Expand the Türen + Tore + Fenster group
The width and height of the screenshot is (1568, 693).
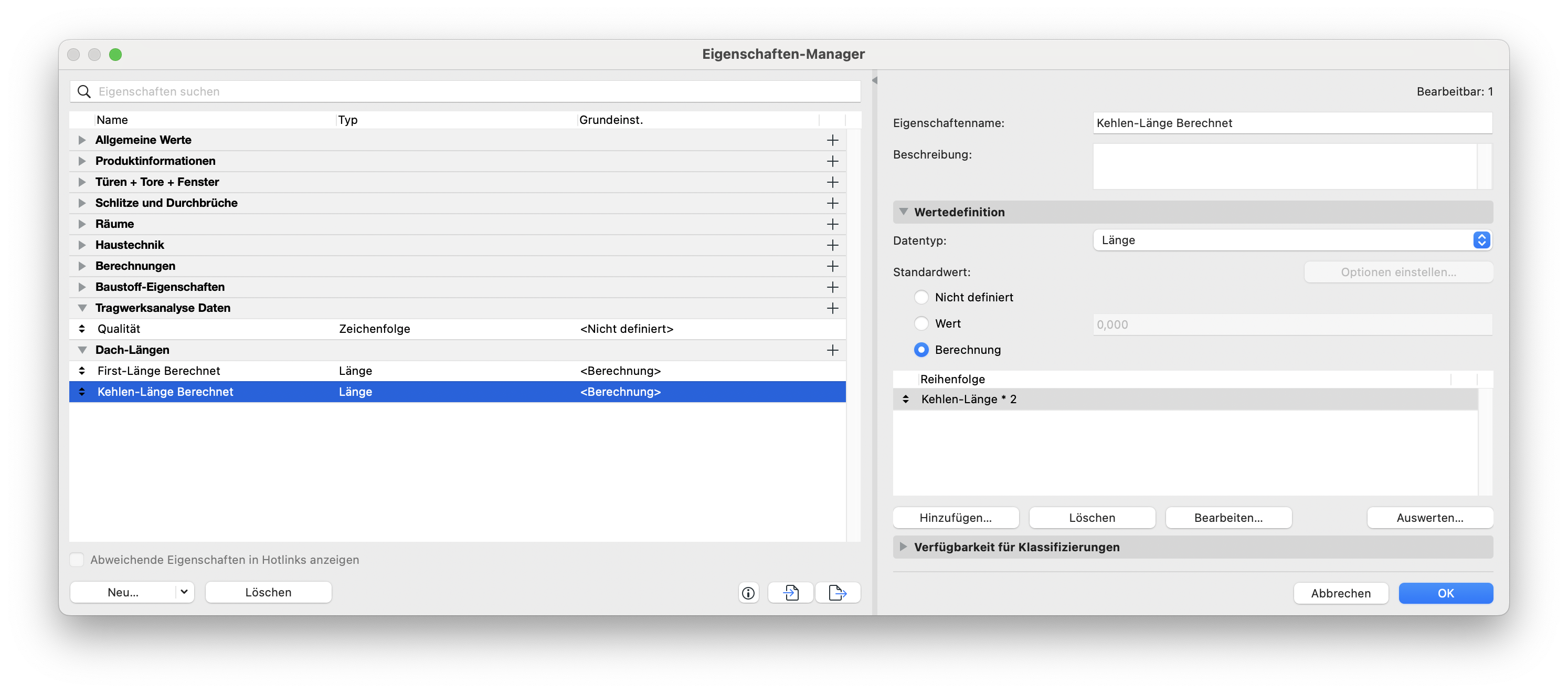coord(81,182)
